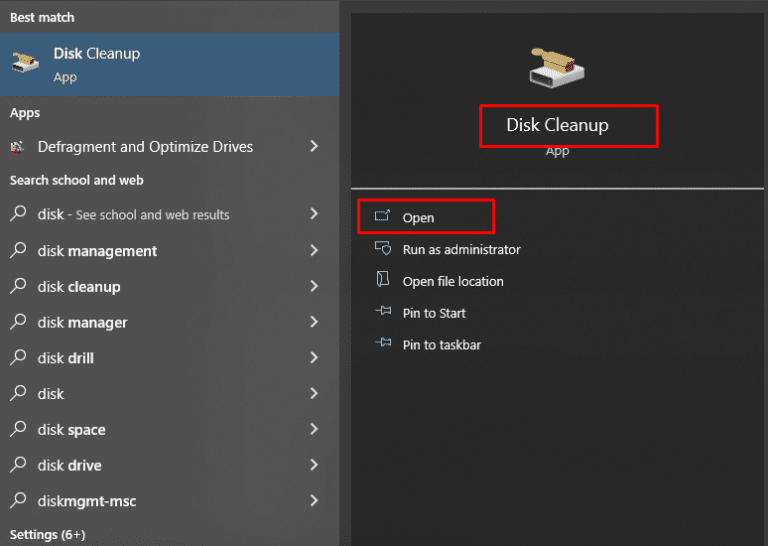Expand the 'disk manager' suggestion arrow
The height and width of the screenshot is (546, 768).
coord(314,322)
